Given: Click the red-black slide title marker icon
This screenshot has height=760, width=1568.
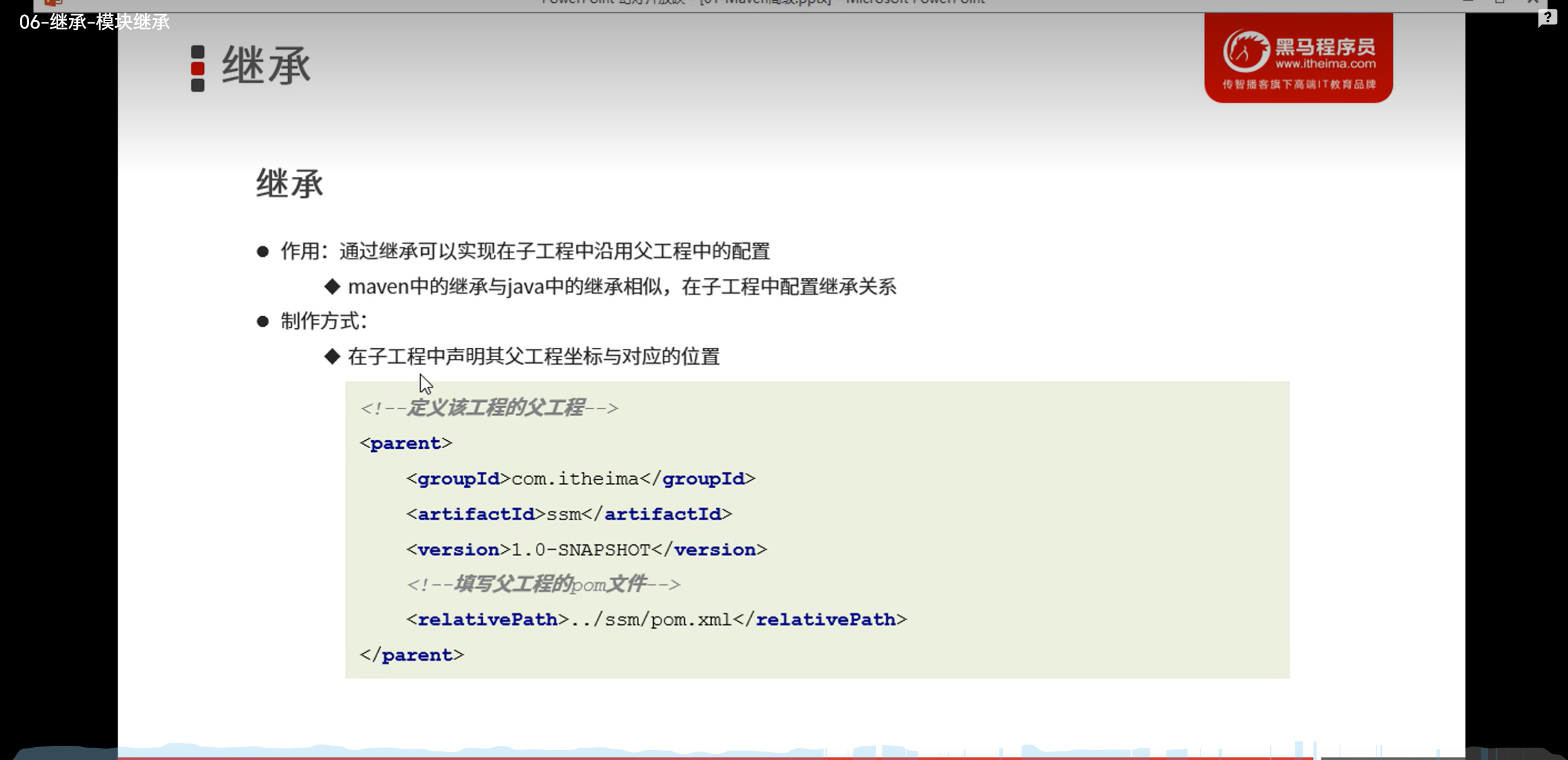Looking at the screenshot, I should coord(198,68).
